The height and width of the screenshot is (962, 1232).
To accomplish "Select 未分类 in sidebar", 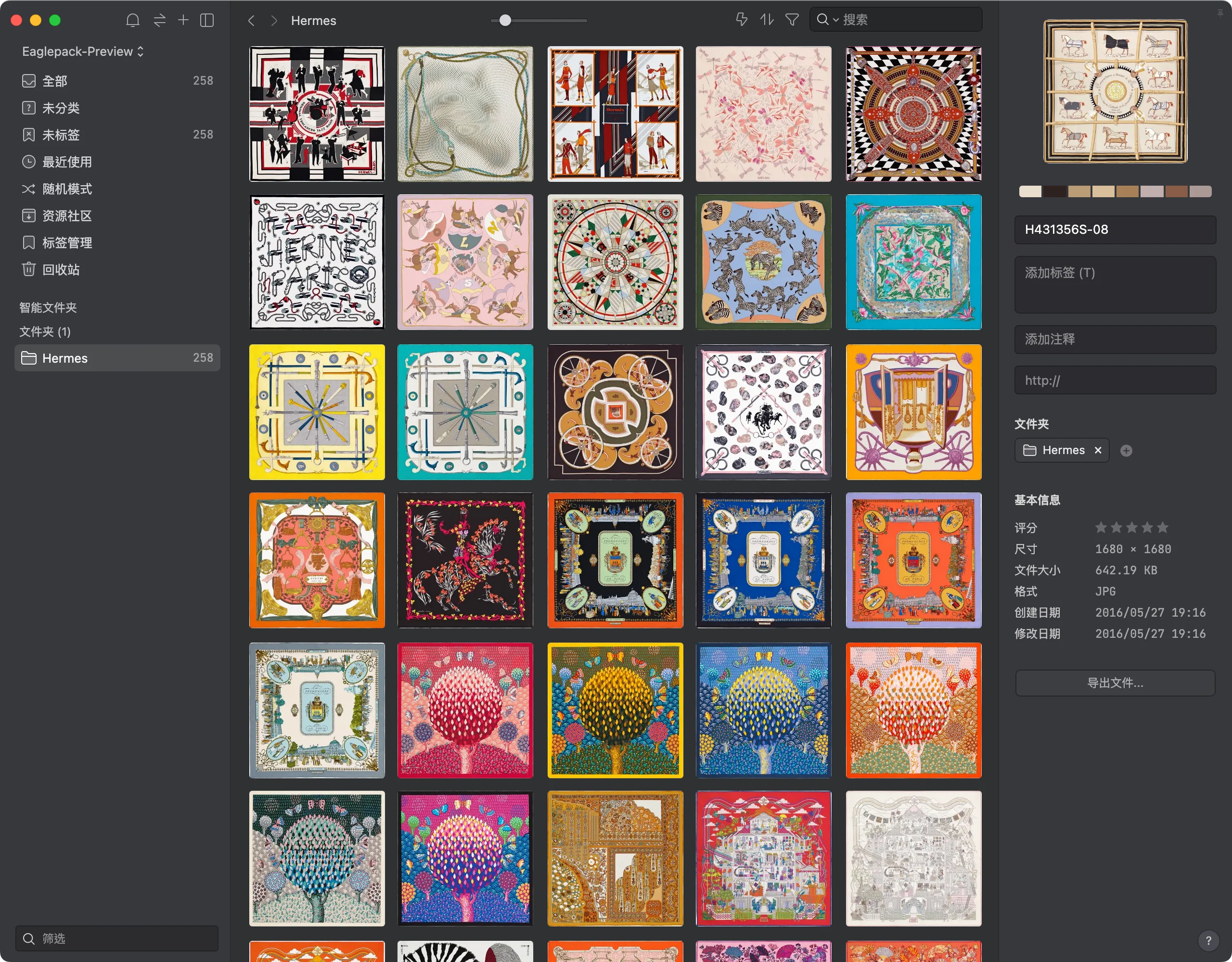I will 117,108.
